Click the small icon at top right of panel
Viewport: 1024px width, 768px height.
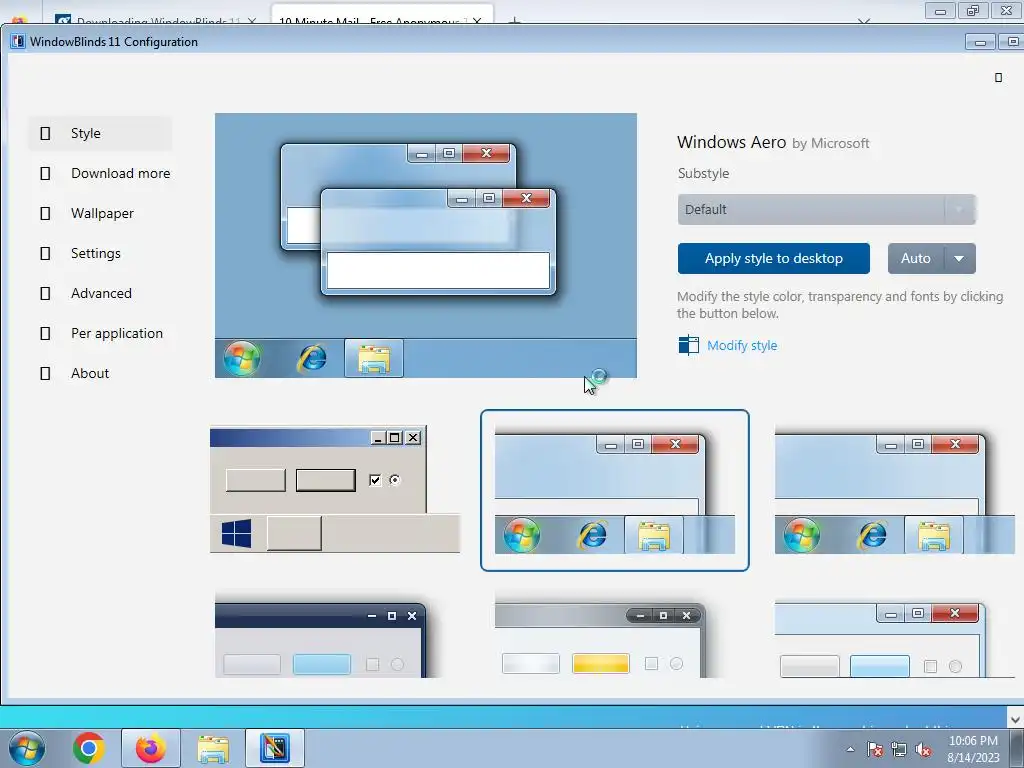point(998,78)
